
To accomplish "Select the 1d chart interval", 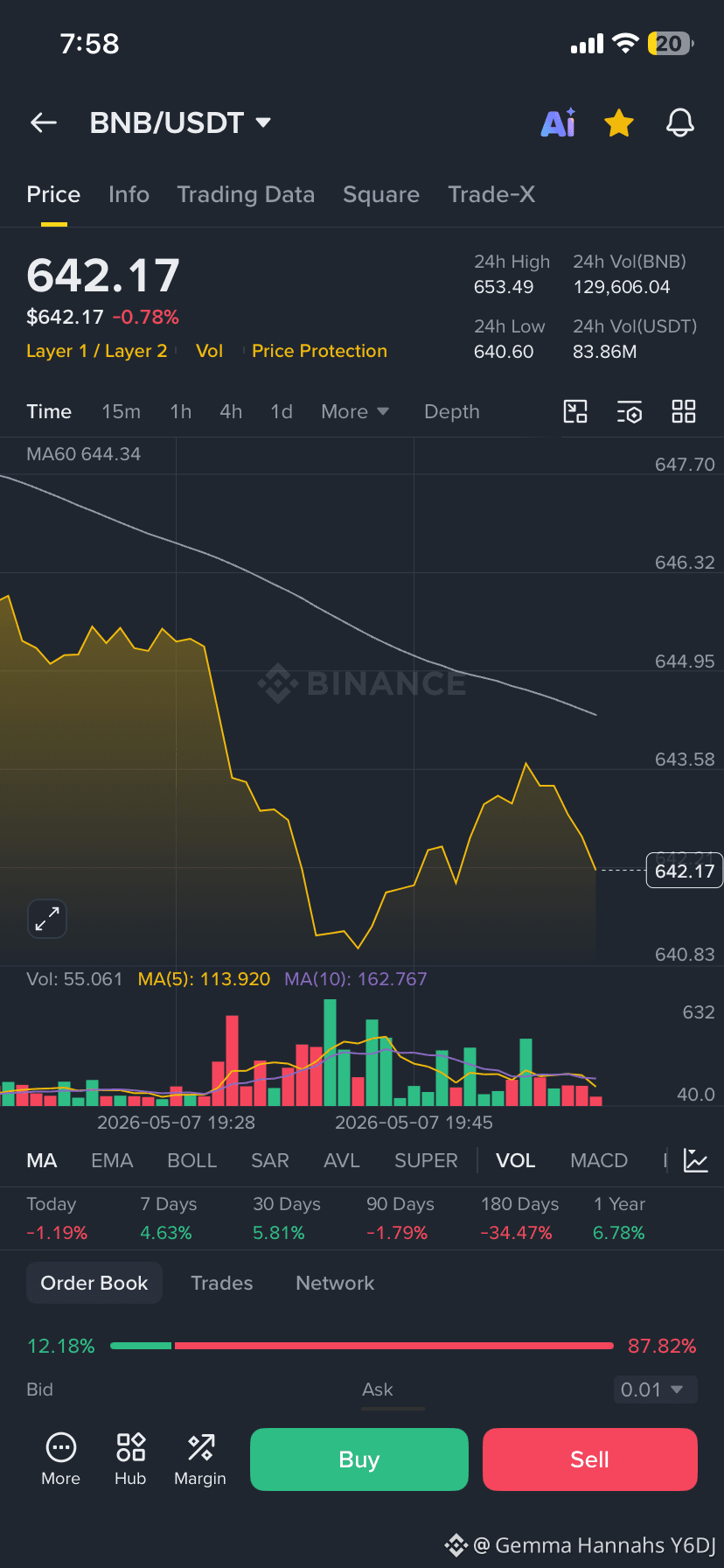I will click(x=282, y=411).
